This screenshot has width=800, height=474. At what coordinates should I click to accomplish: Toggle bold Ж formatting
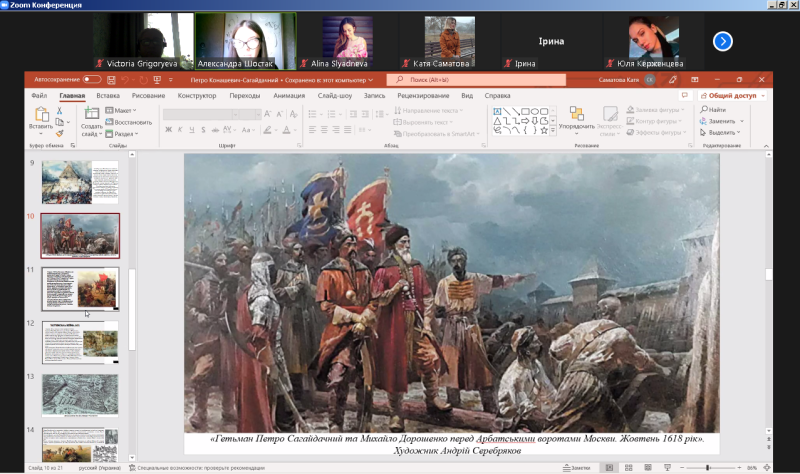(168, 130)
